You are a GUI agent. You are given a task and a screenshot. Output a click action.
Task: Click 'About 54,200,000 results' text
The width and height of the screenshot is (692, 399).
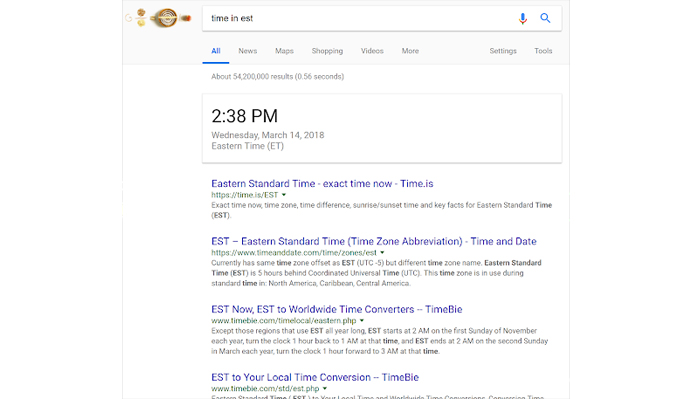(x=278, y=76)
